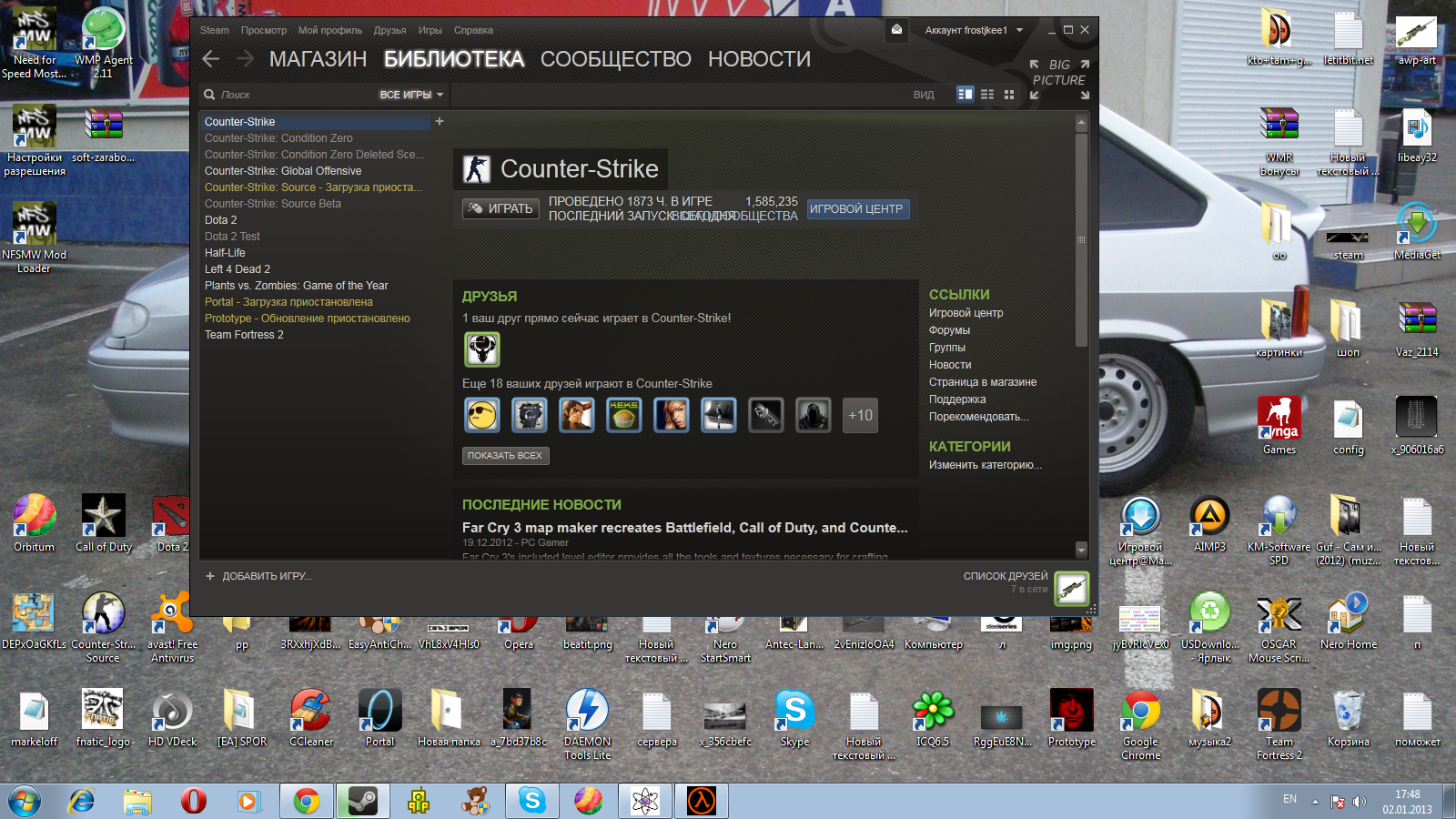Open the friends list avatar icon
Image resolution: width=1456 pixels, height=819 pixels.
coord(1072,589)
